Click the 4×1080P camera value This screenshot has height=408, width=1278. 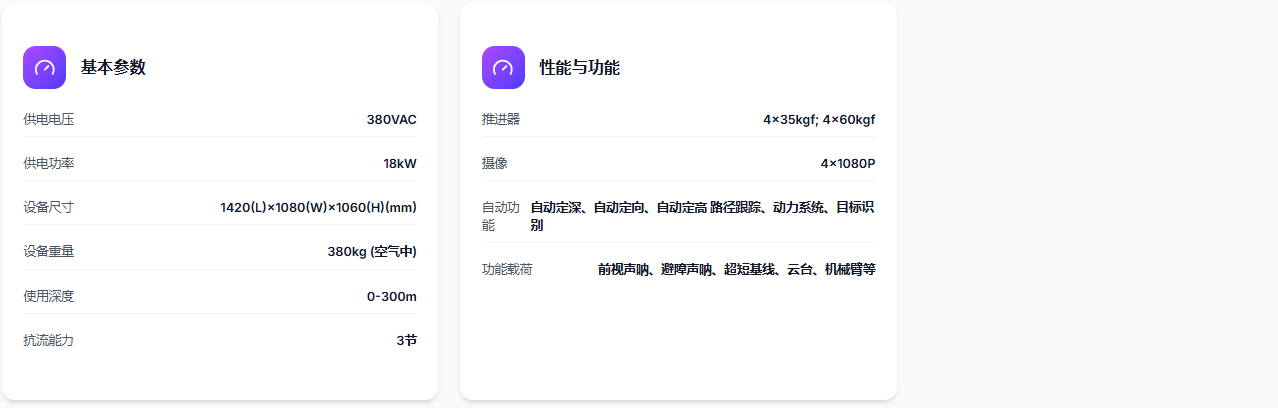(848, 164)
